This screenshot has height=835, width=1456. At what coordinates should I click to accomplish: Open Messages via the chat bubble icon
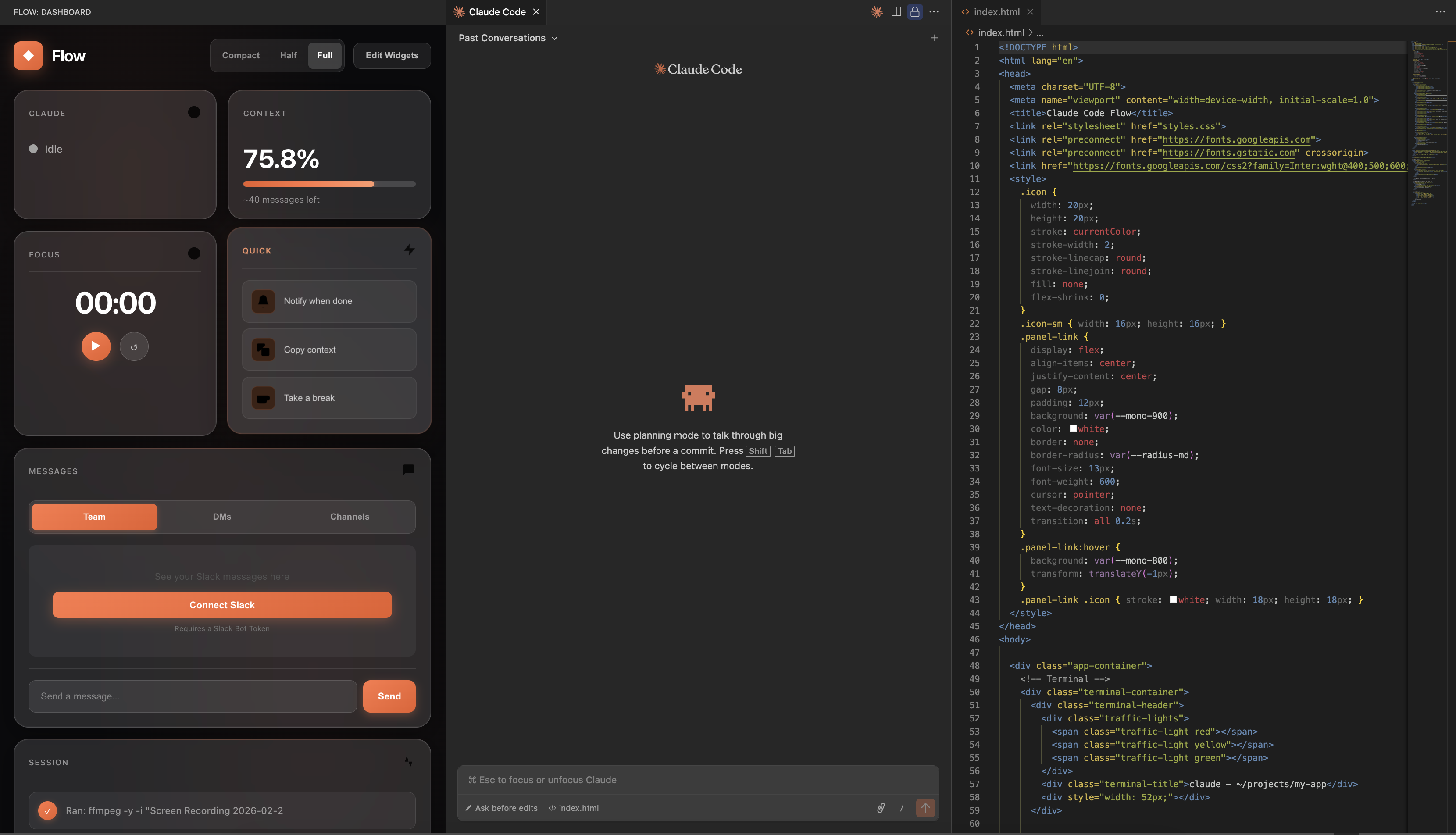(408, 470)
